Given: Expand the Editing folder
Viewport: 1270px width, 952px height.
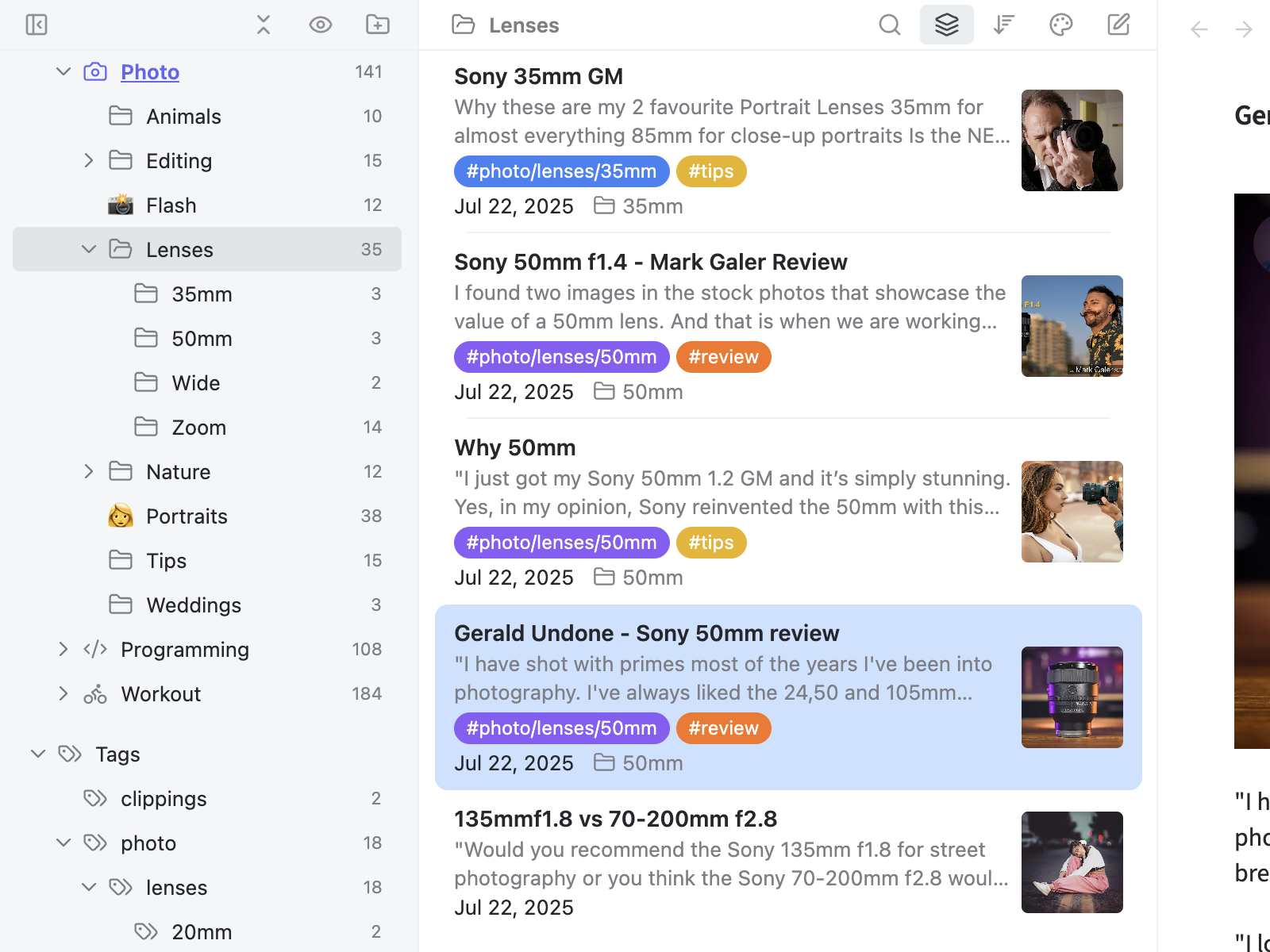Looking at the screenshot, I should [89, 160].
